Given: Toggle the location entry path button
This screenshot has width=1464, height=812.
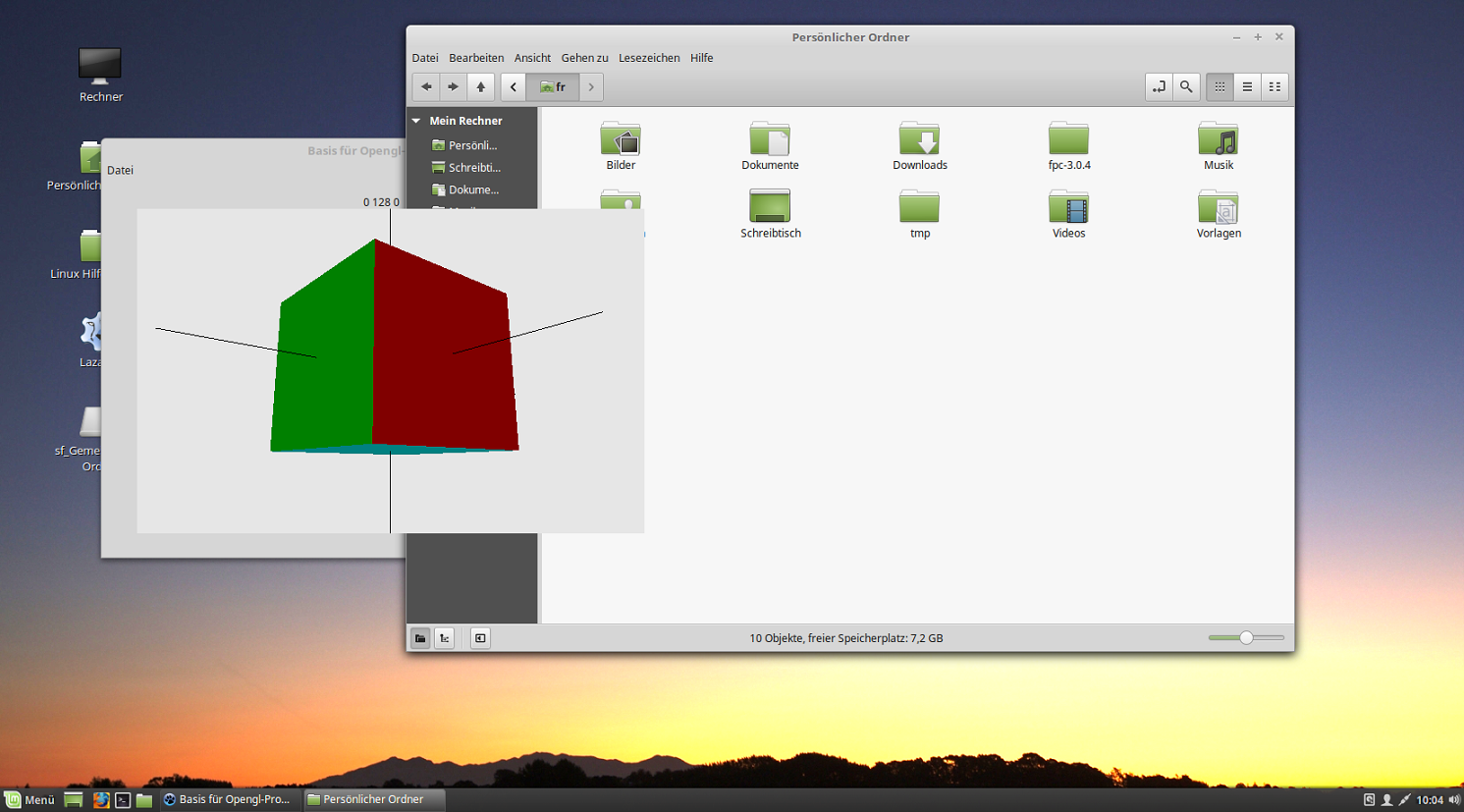Looking at the screenshot, I should click(x=1159, y=86).
